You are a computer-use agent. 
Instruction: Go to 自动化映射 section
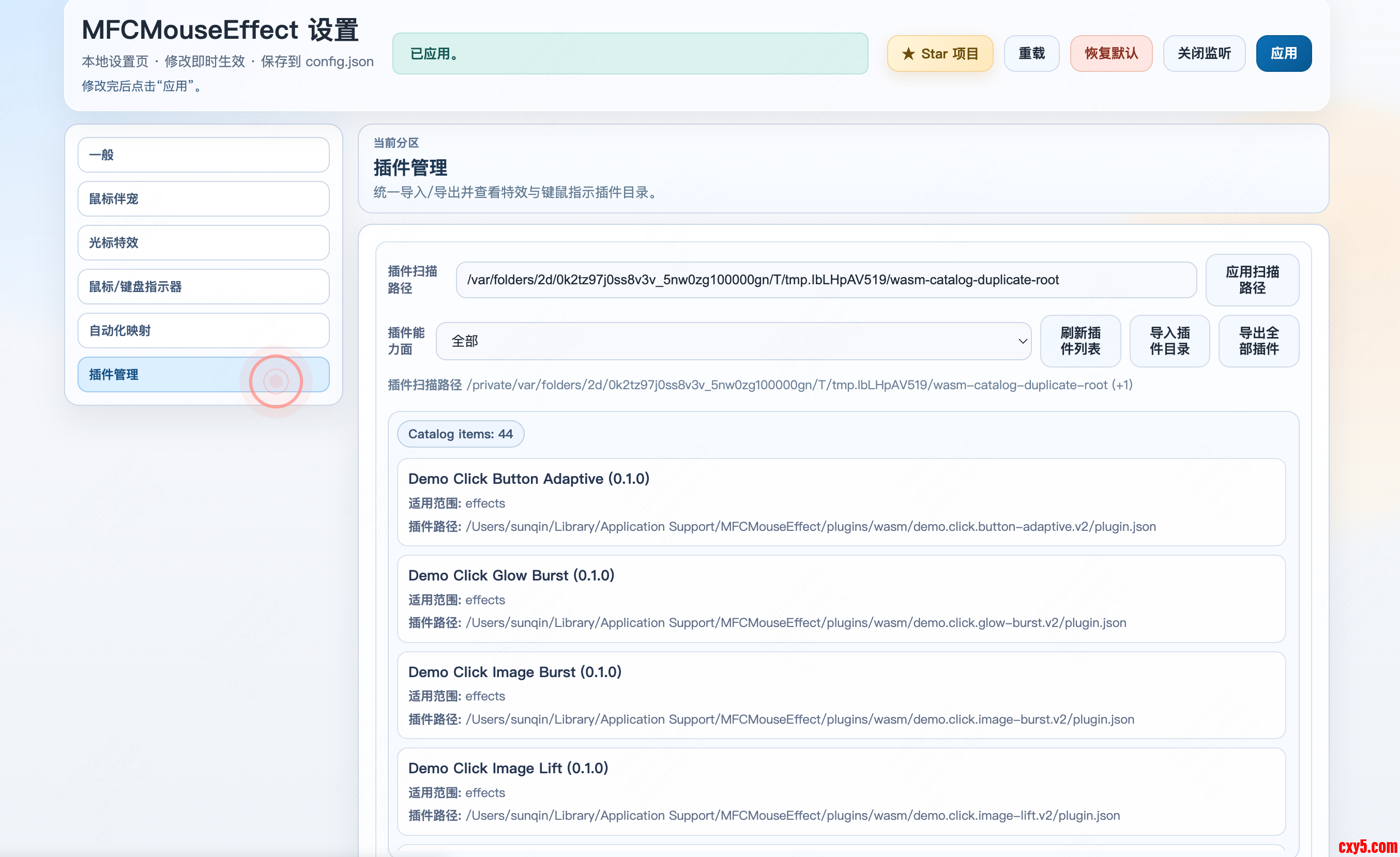click(203, 330)
